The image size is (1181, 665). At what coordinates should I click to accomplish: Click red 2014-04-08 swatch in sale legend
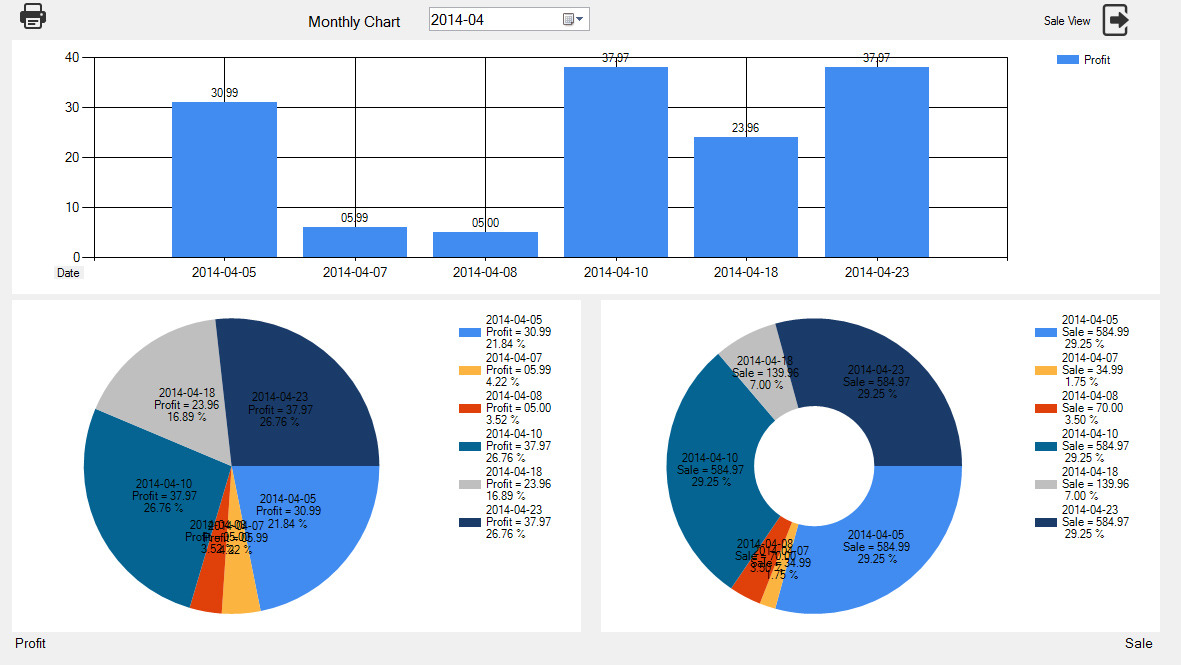[x=1046, y=408]
